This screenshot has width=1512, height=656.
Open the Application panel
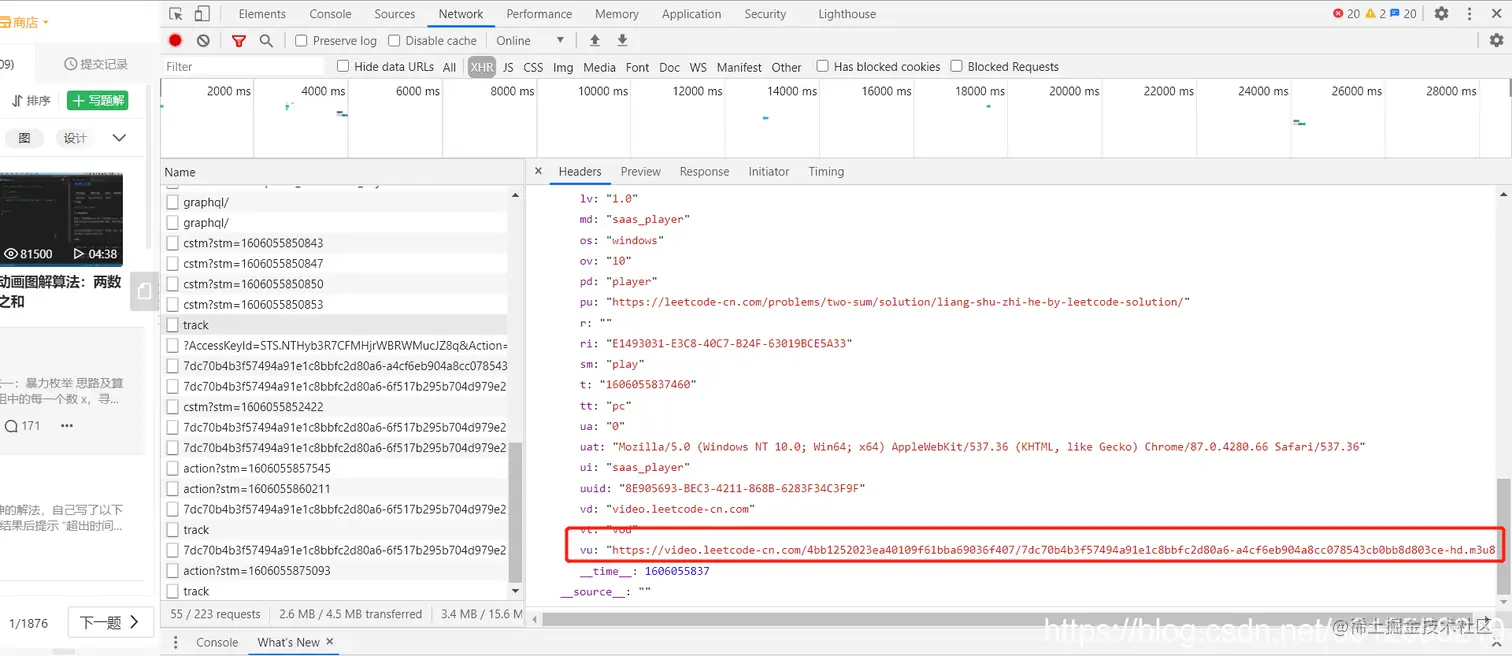pos(691,14)
